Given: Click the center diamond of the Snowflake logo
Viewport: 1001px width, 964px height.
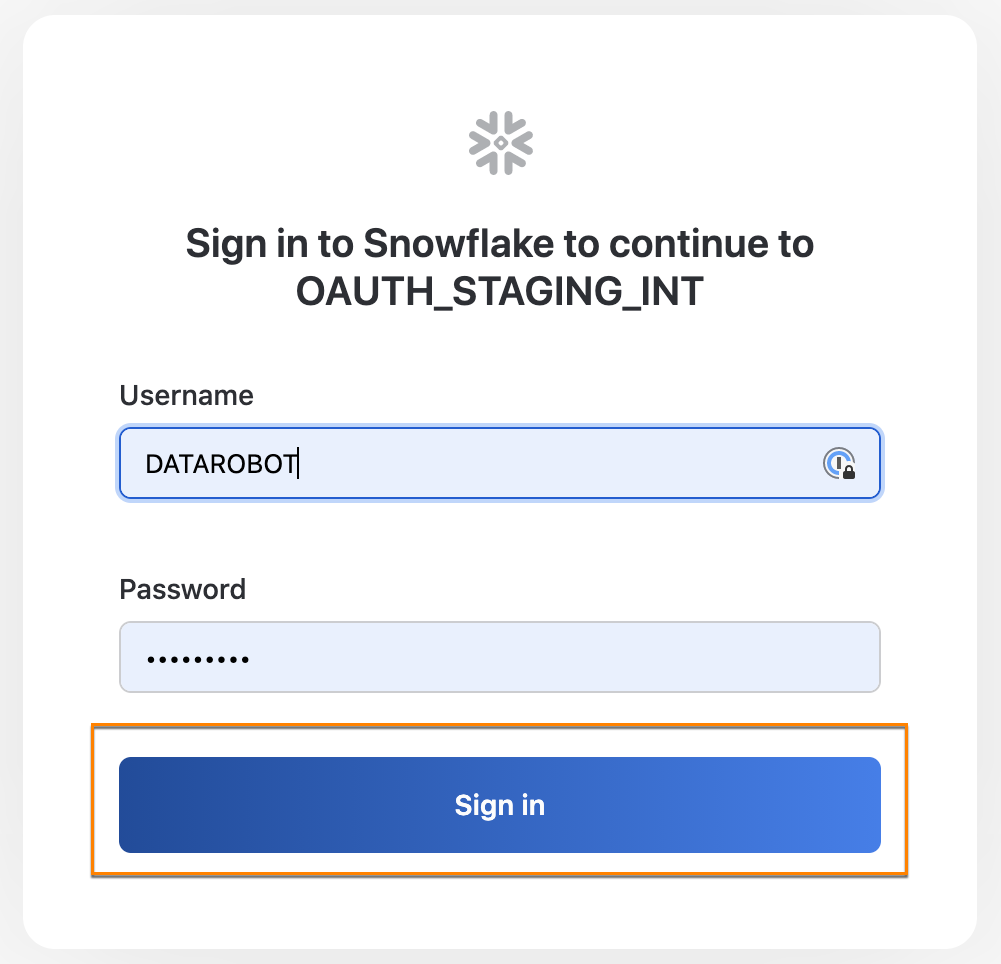Looking at the screenshot, I should 500,143.
